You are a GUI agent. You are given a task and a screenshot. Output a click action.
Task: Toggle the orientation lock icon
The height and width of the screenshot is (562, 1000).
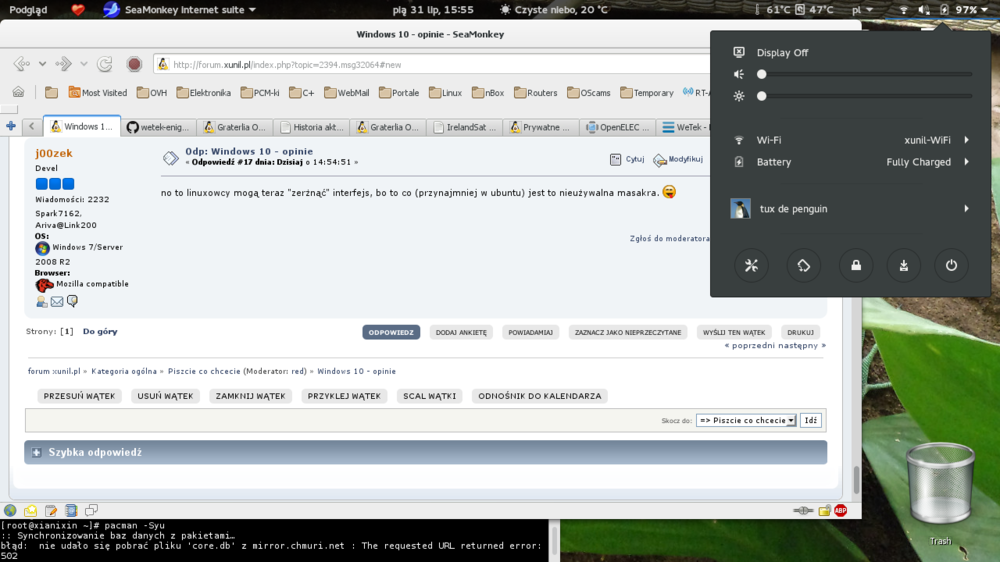(x=803, y=265)
